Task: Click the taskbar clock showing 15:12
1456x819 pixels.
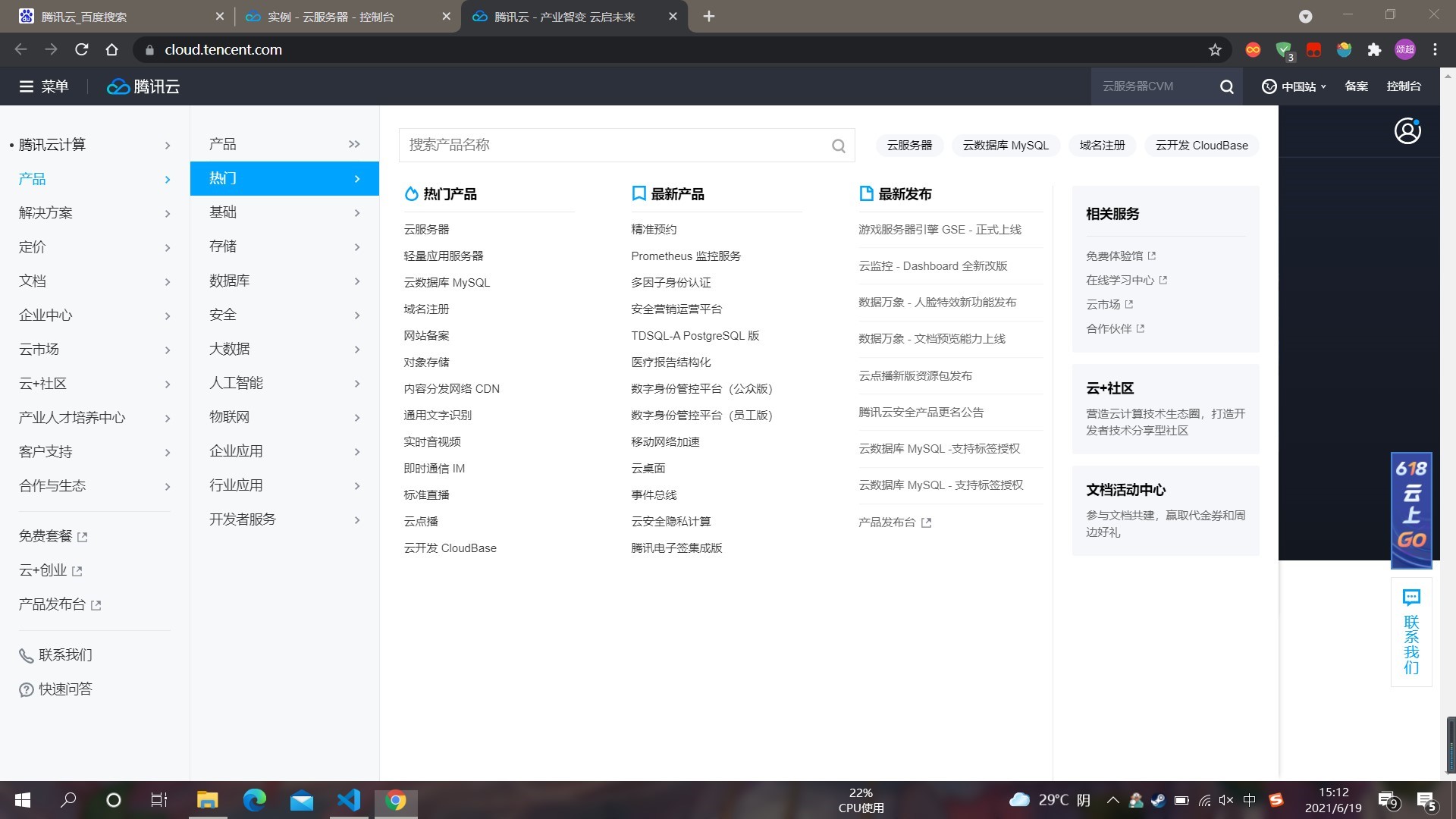Action: (1333, 800)
